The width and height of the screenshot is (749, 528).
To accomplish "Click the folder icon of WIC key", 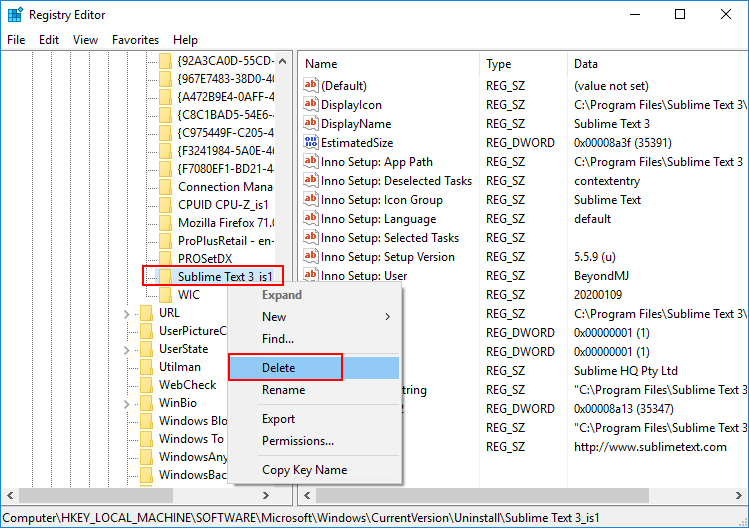I will pyautogui.click(x=165, y=294).
